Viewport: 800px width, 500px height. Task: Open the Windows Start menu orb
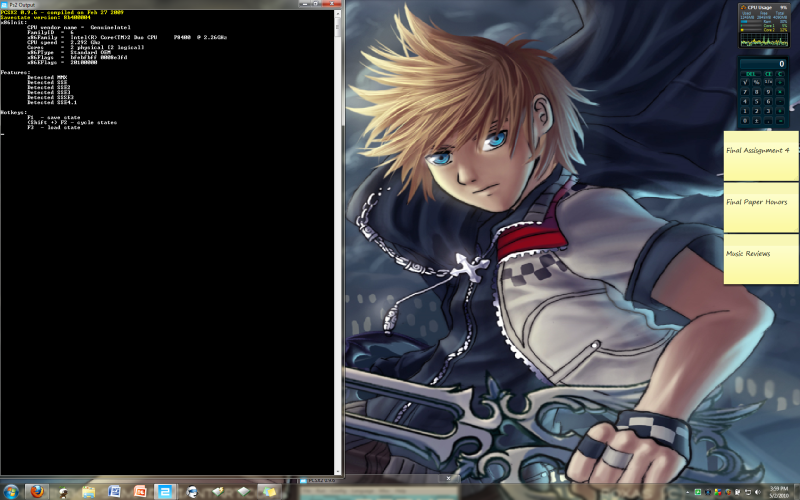coord(11,491)
